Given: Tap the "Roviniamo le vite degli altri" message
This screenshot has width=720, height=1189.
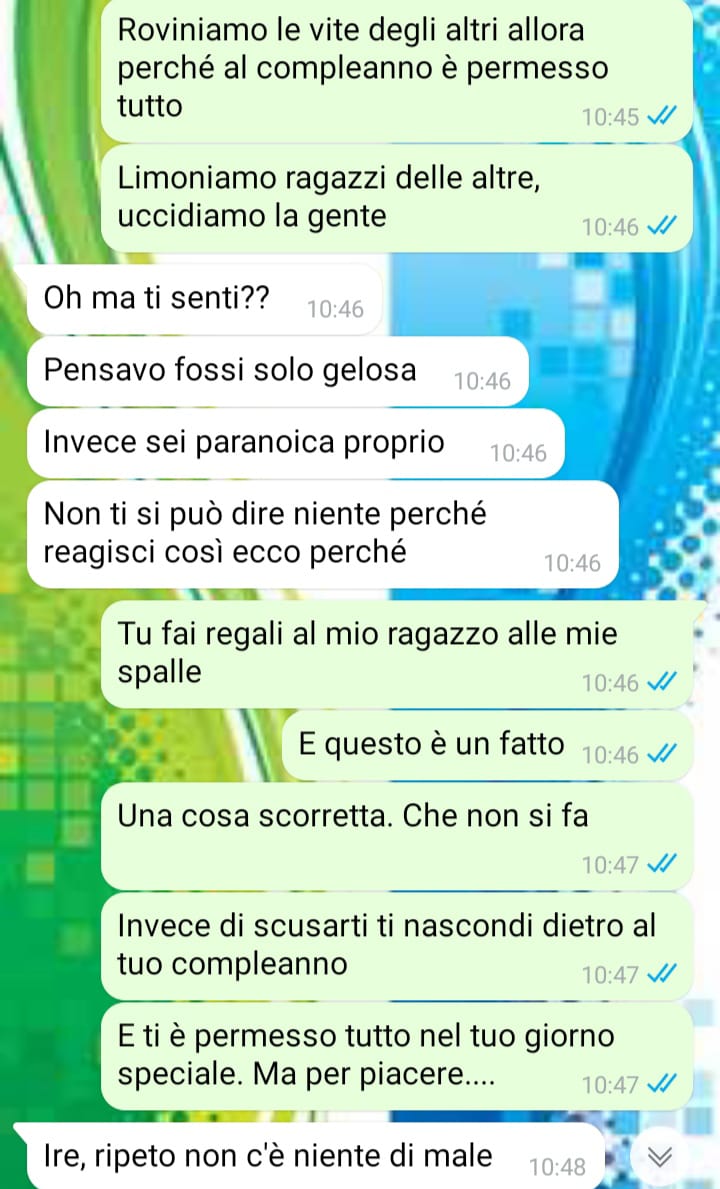Looking at the screenshot, I should pos(396,70).
